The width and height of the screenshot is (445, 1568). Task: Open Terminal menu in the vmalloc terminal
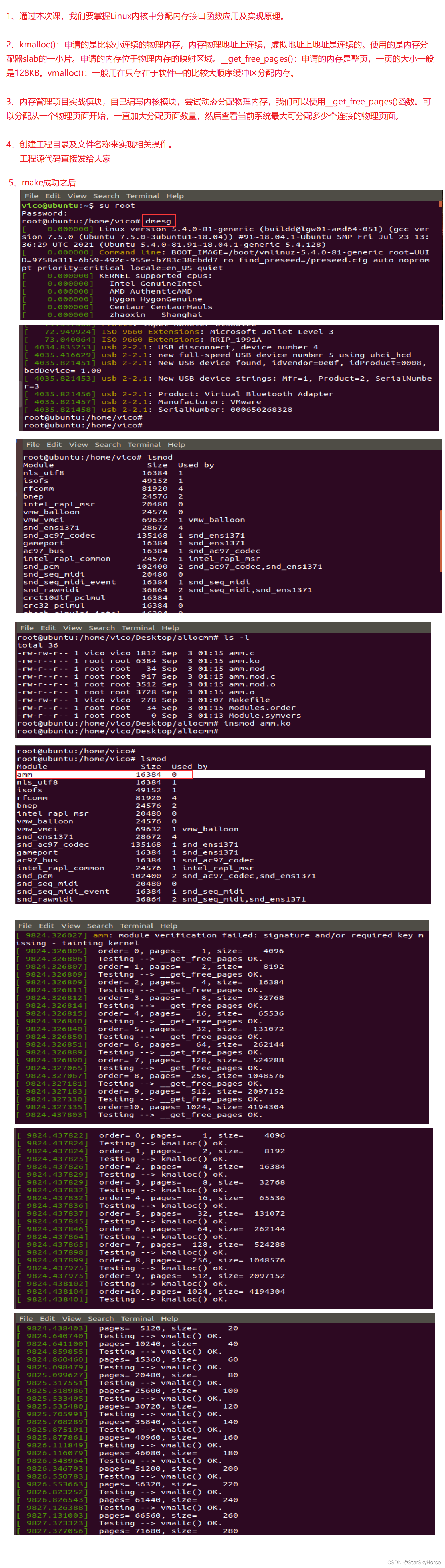137,1318
